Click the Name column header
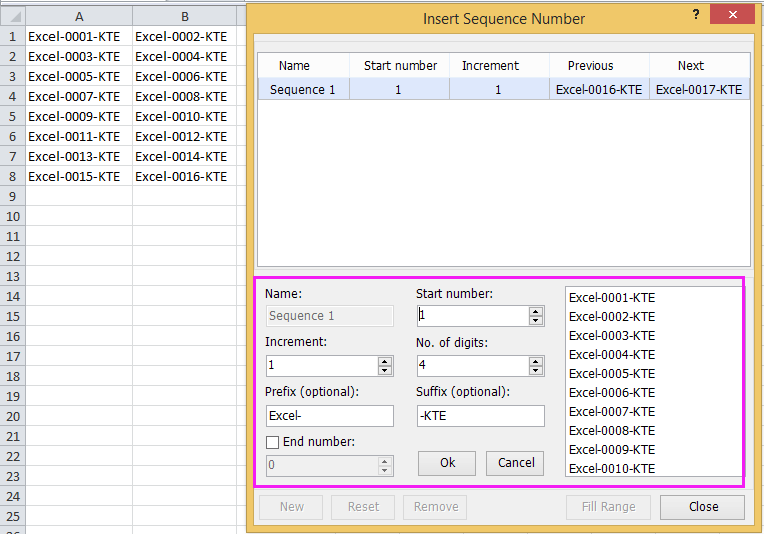 294,66
